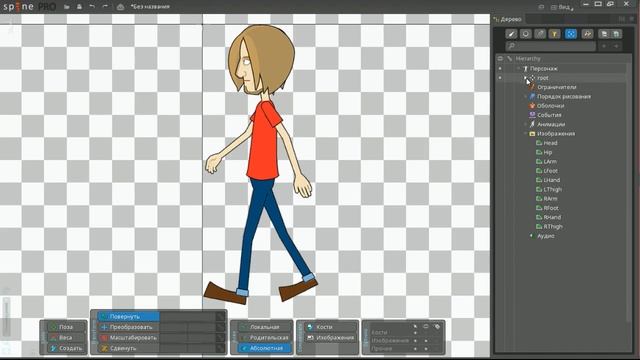Select the LThigh image in the tree

tap(553, 189)
